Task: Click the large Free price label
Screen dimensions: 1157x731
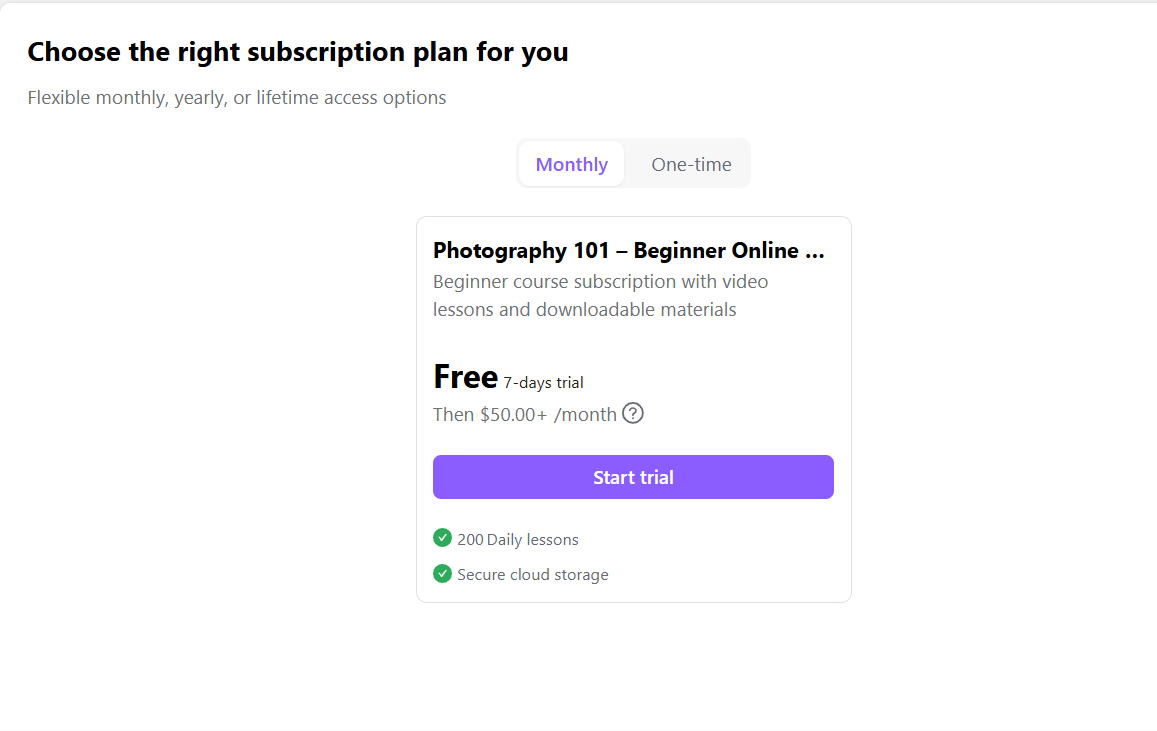Action: 466,377
